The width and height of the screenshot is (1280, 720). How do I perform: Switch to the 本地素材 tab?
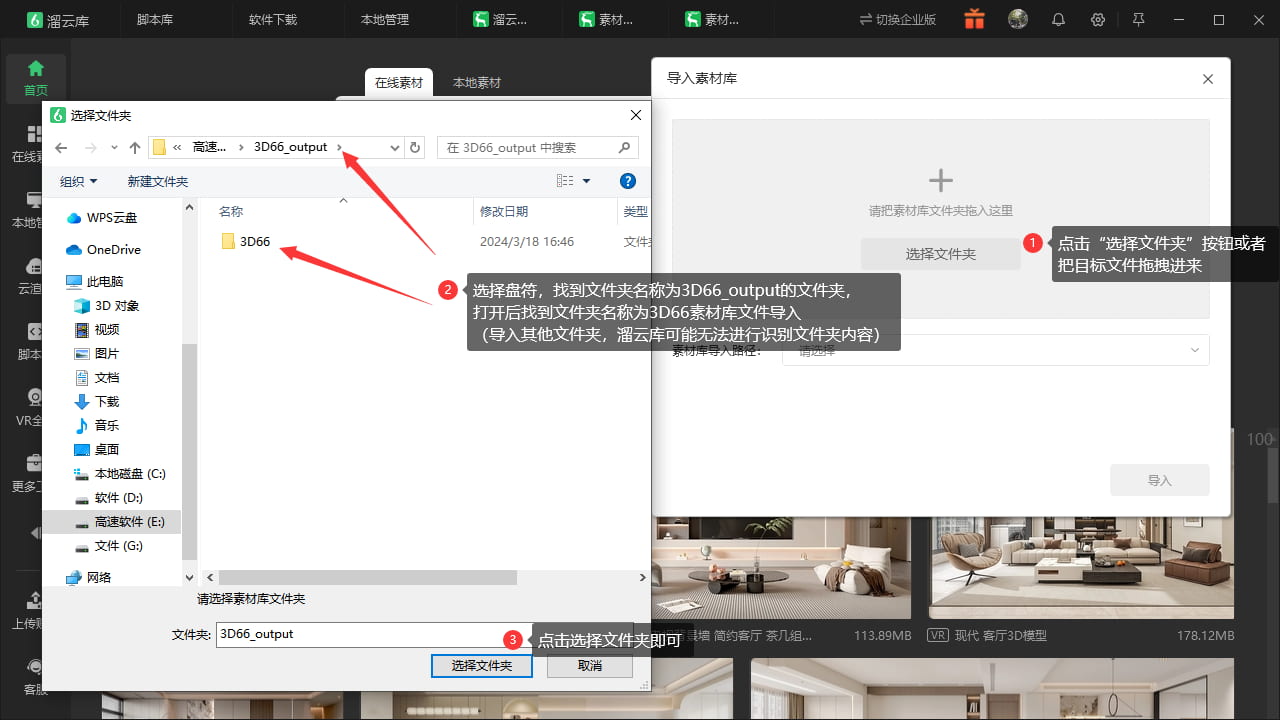pyautogui.click(x=477, y=83)
